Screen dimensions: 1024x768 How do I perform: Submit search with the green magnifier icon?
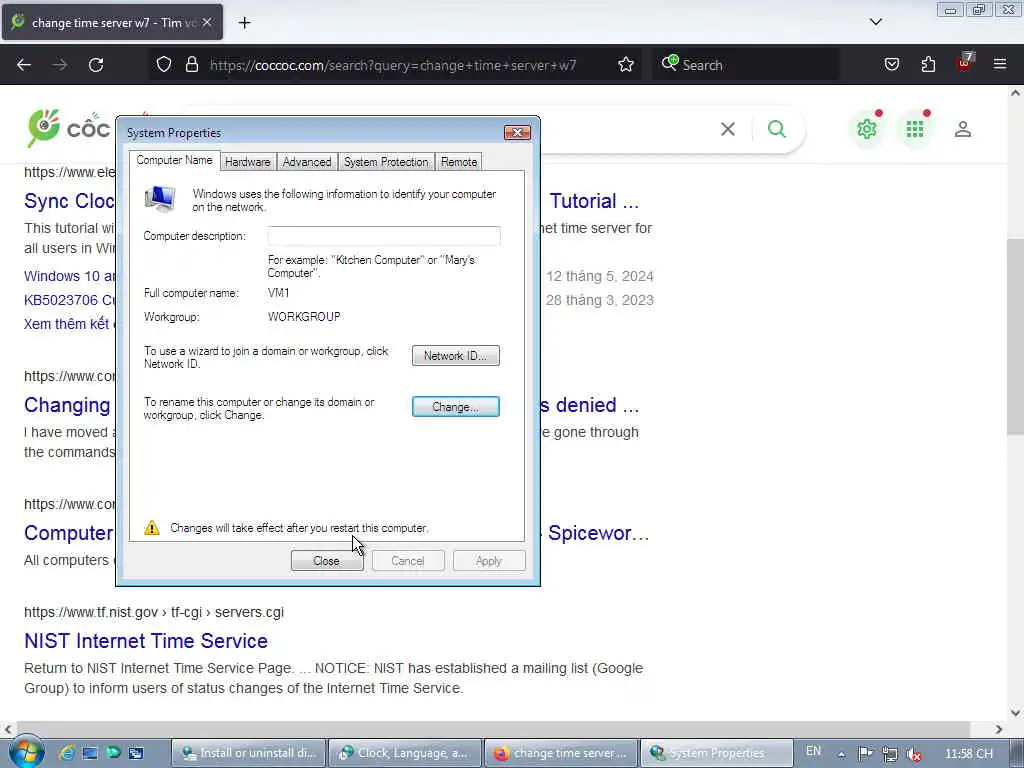click(x=776, y=129)
